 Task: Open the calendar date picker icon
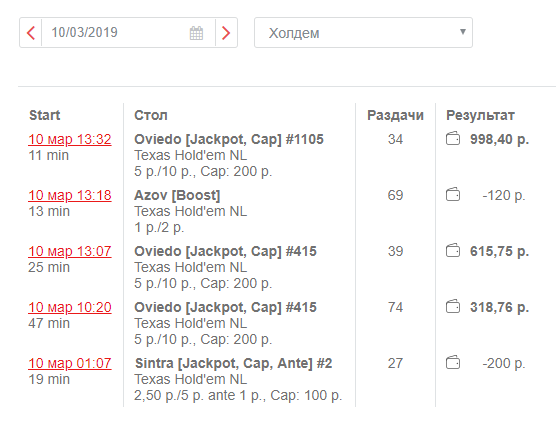tap(196, 33)
